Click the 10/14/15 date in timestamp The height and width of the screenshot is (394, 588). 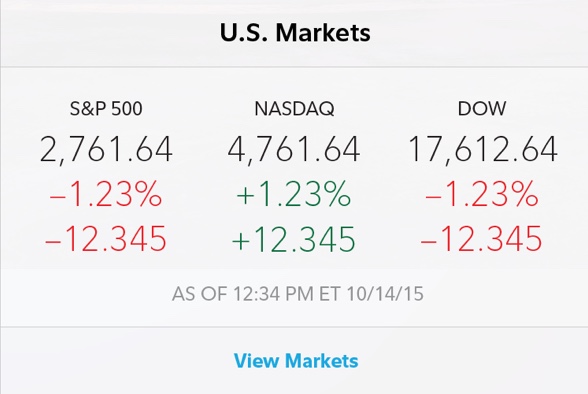coord(385,294)
